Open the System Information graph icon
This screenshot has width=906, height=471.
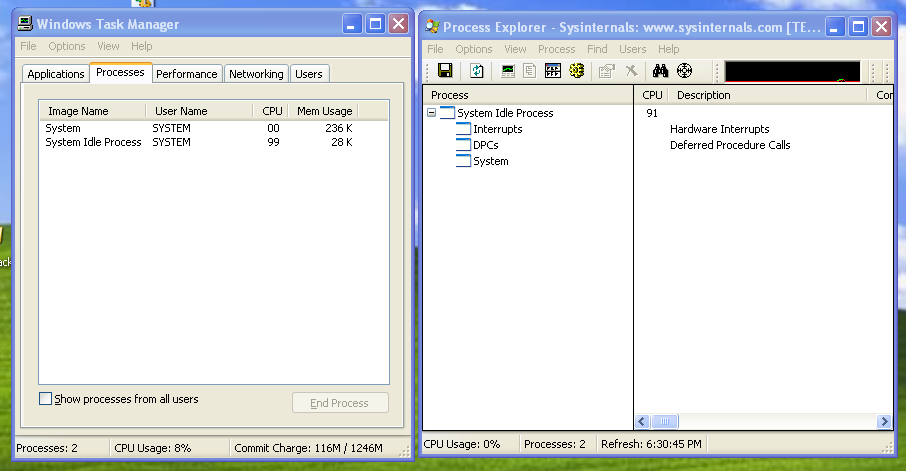pos(508,71)
